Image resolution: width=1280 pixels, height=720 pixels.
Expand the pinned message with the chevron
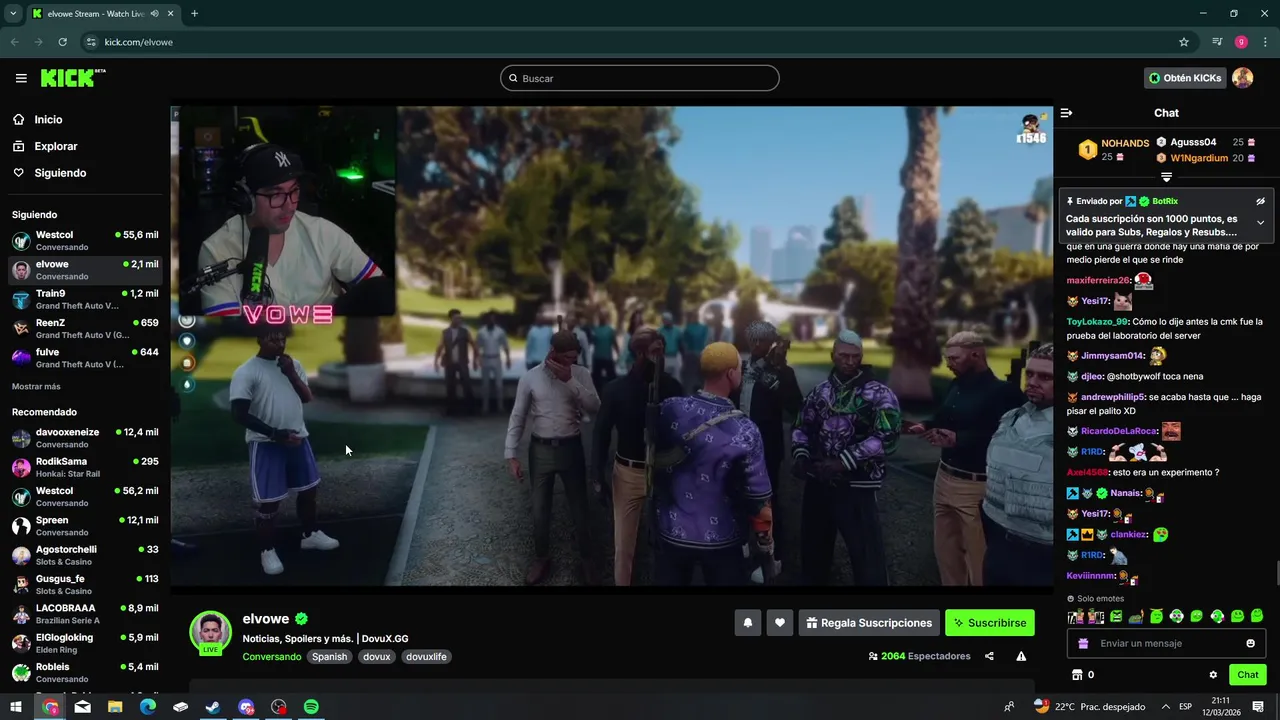pos(1260,223)
